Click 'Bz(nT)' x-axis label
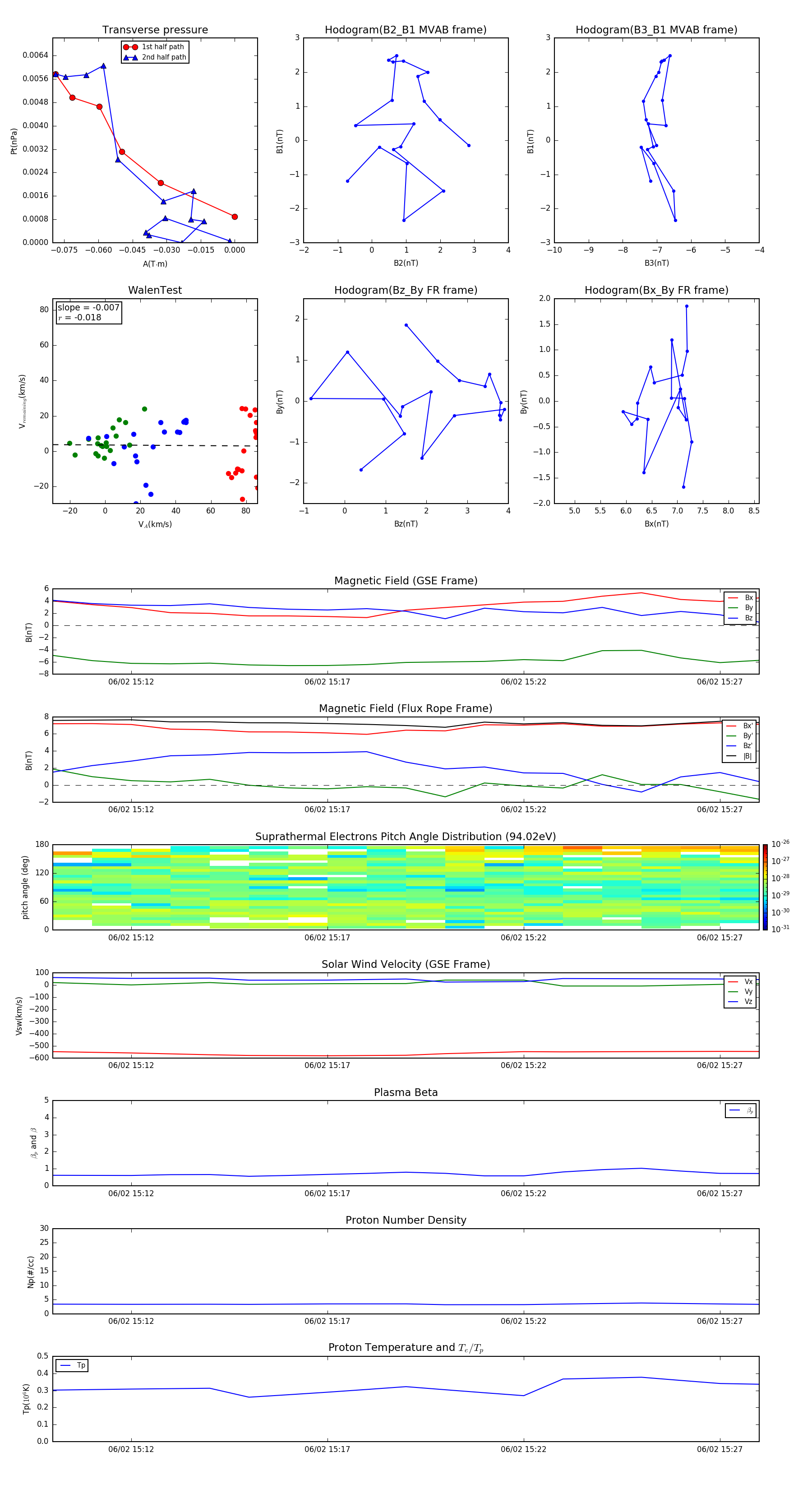The image size is (812, 1489). tap(406, 524)
